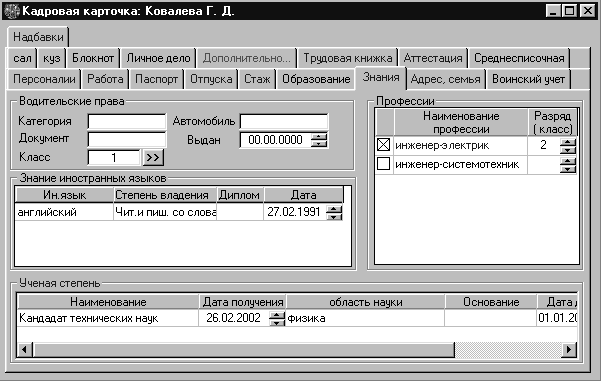Click the Разряд (класс) column header

(x=552, y=122)
